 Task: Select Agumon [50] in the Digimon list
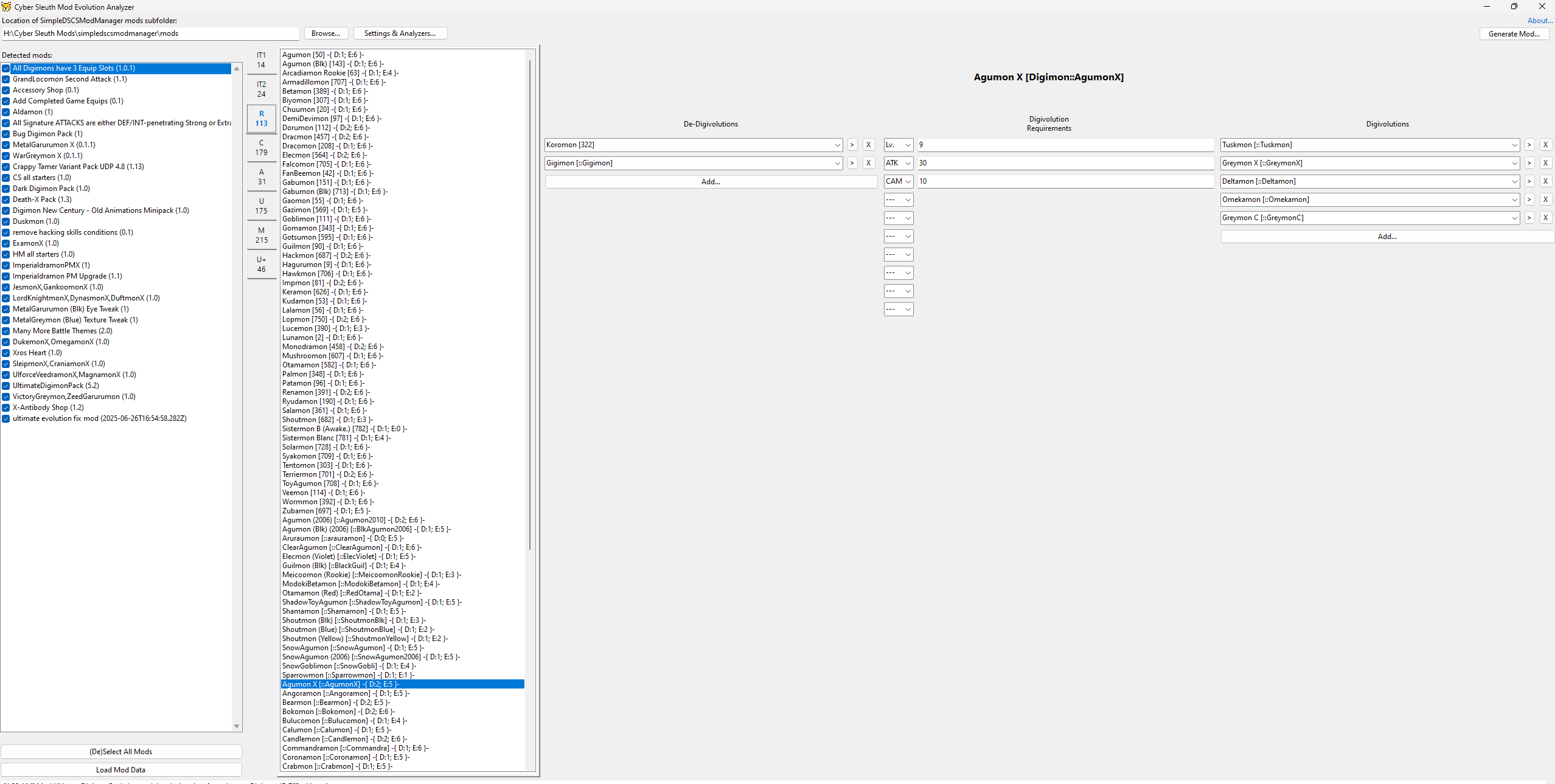(402, 55)
